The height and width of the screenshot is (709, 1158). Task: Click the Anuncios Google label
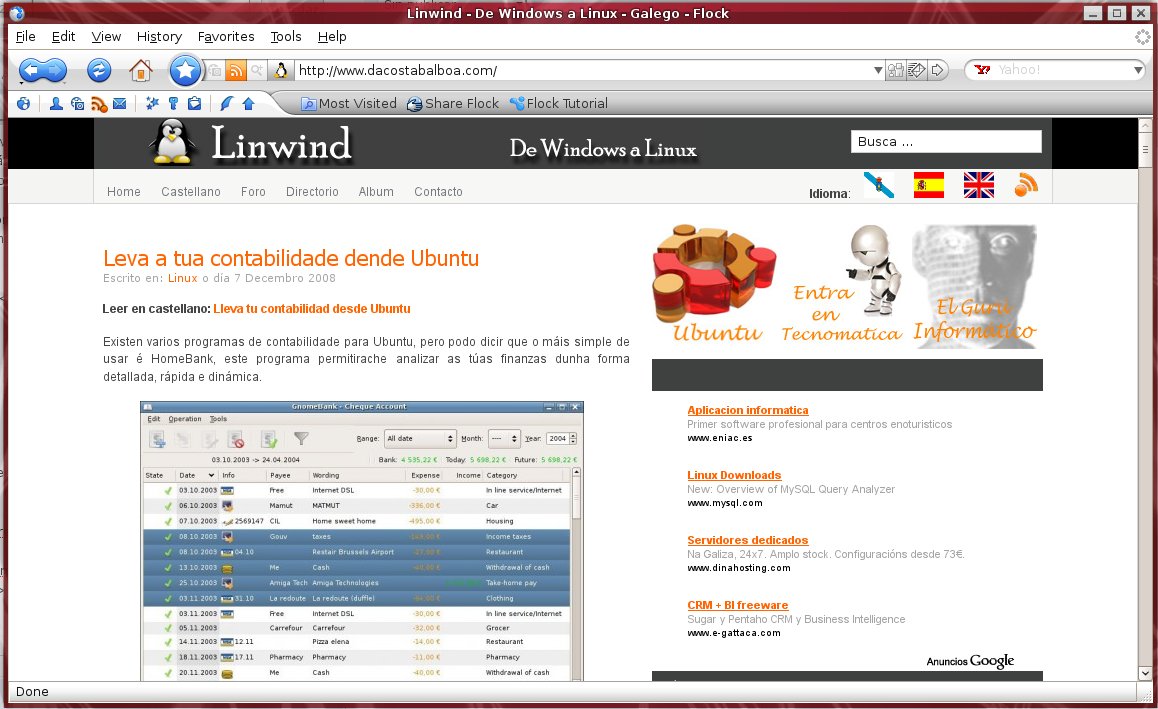pos(970,661)
